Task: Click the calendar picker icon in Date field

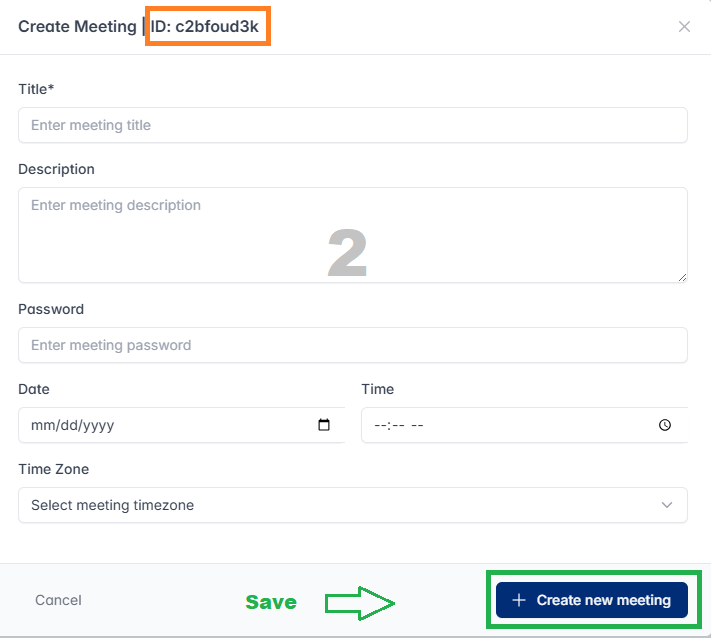Action: coord(324,425)
